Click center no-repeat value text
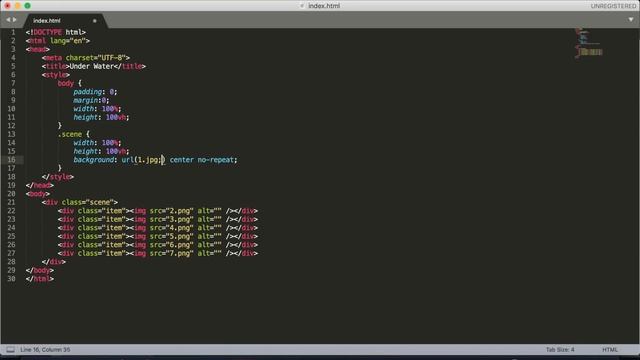The height and width of the screenshot is (360, 640). point(202,160)
